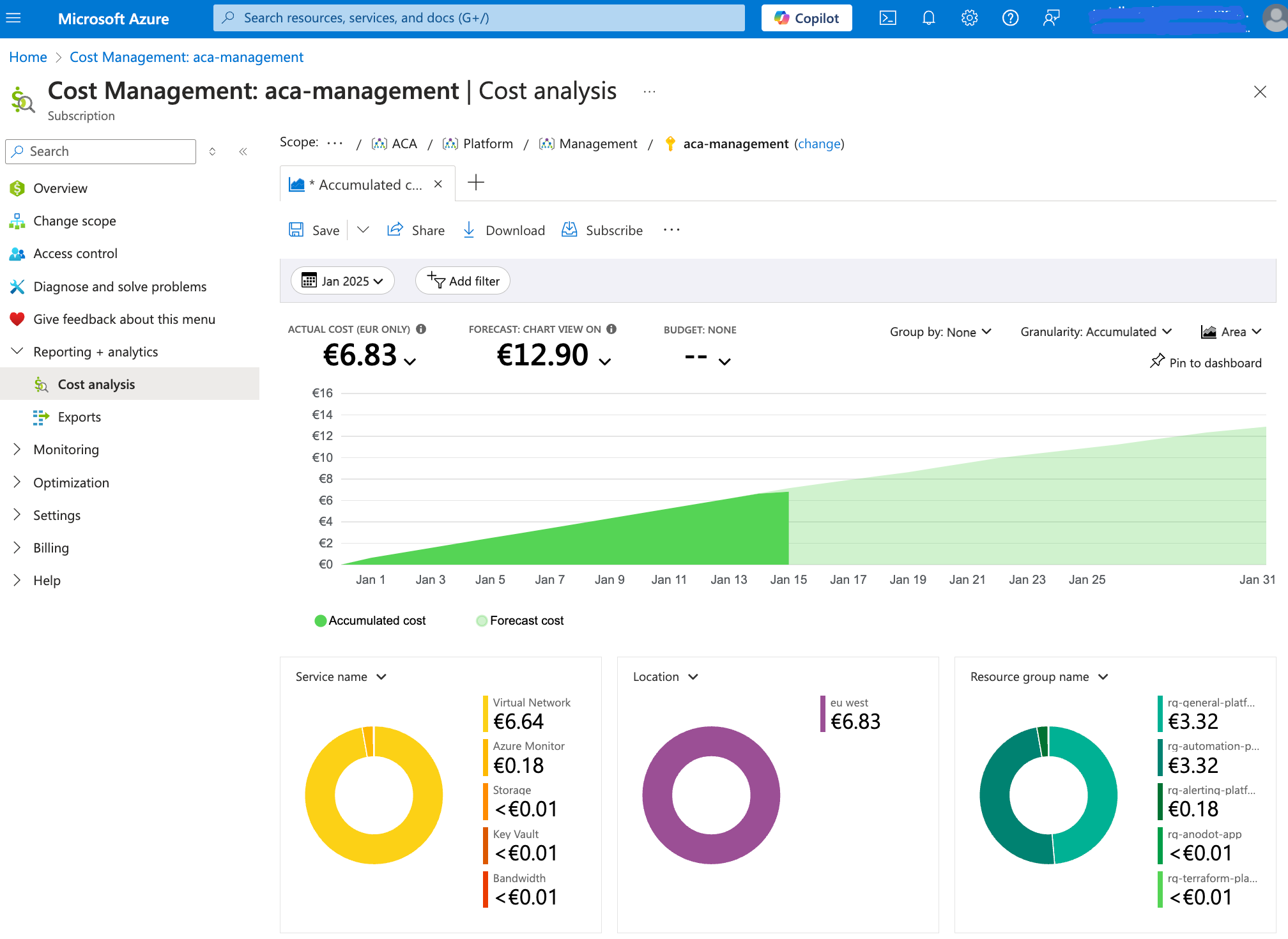The height and width of the screenshot is (939, 1288).
Task: Open the toolbar more commands ellipsis
Action: point(671,230)
